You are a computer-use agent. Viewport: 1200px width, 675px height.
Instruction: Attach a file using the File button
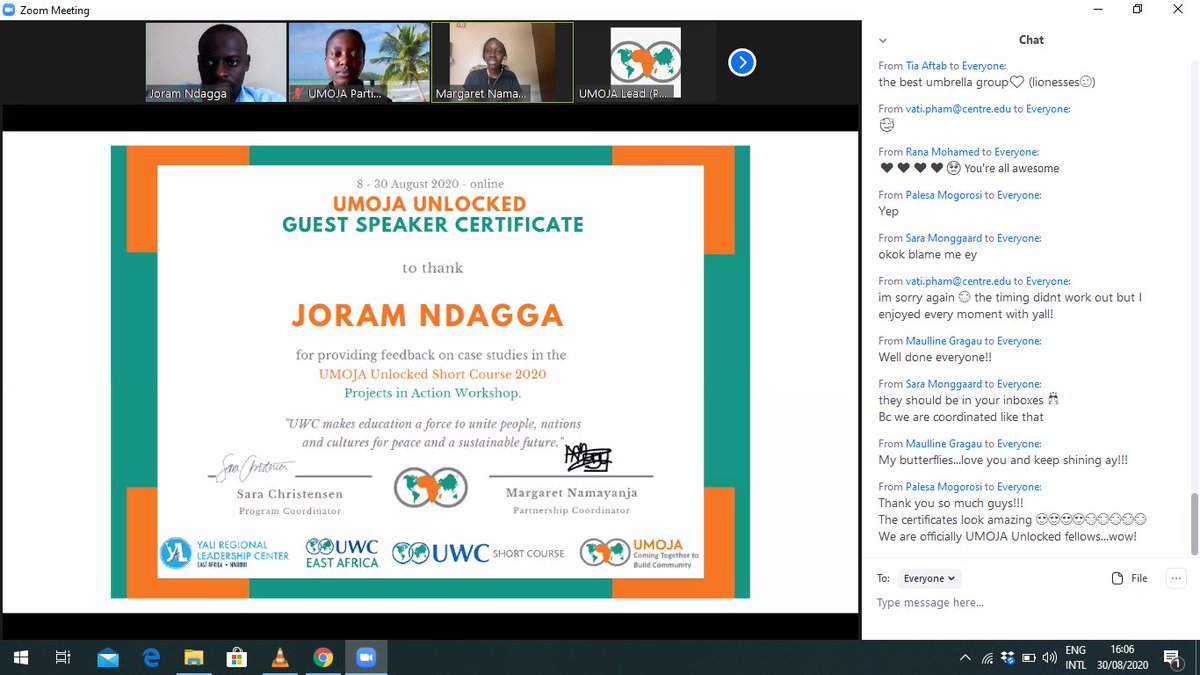coord(1130,578)
